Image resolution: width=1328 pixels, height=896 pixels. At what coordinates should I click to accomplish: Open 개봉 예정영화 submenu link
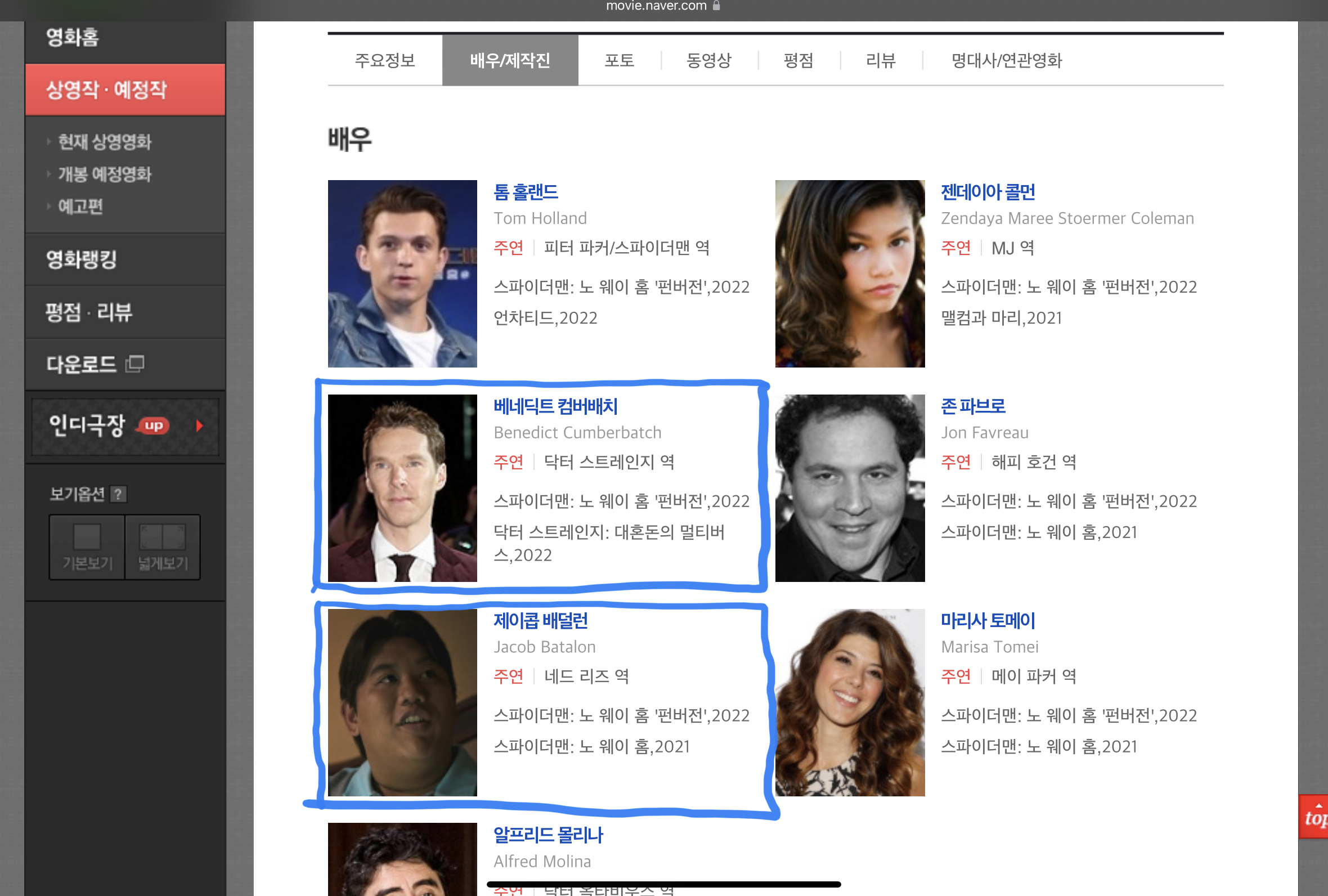pyautogui.click(x=105, y=174)
